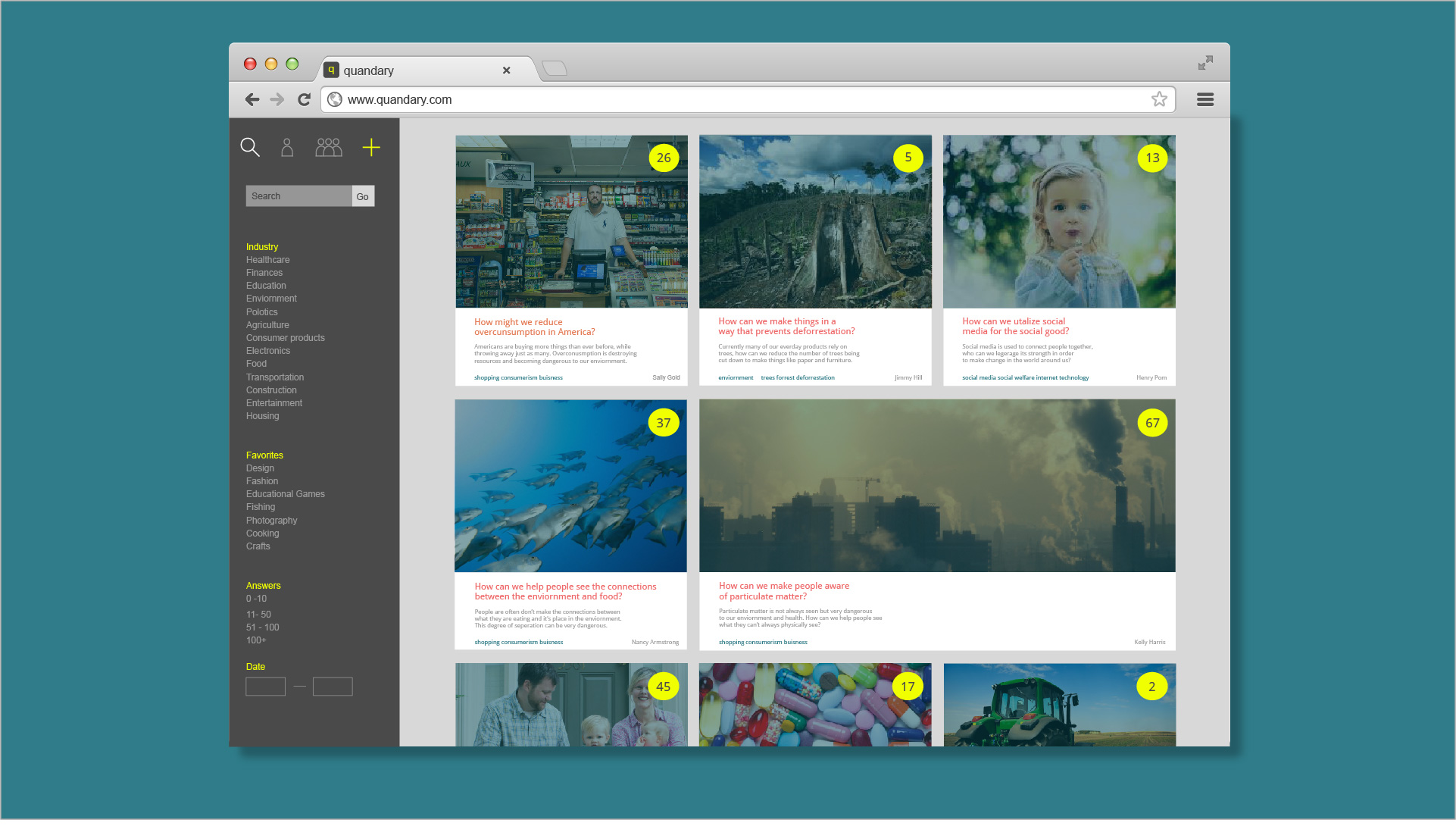Filter answers by 100+
1456x826 pixels.
click(256, 640)
